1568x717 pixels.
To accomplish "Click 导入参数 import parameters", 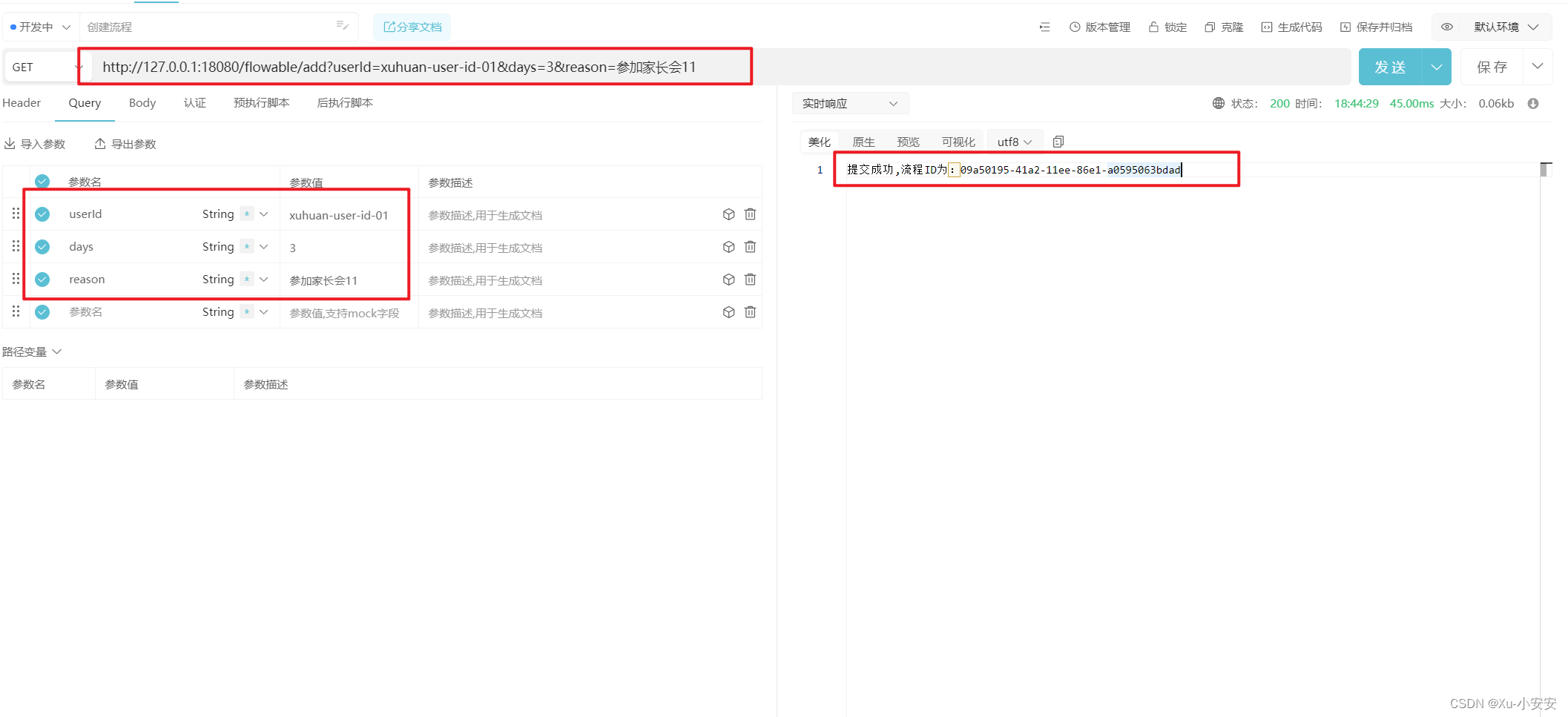I will [35, 144].
